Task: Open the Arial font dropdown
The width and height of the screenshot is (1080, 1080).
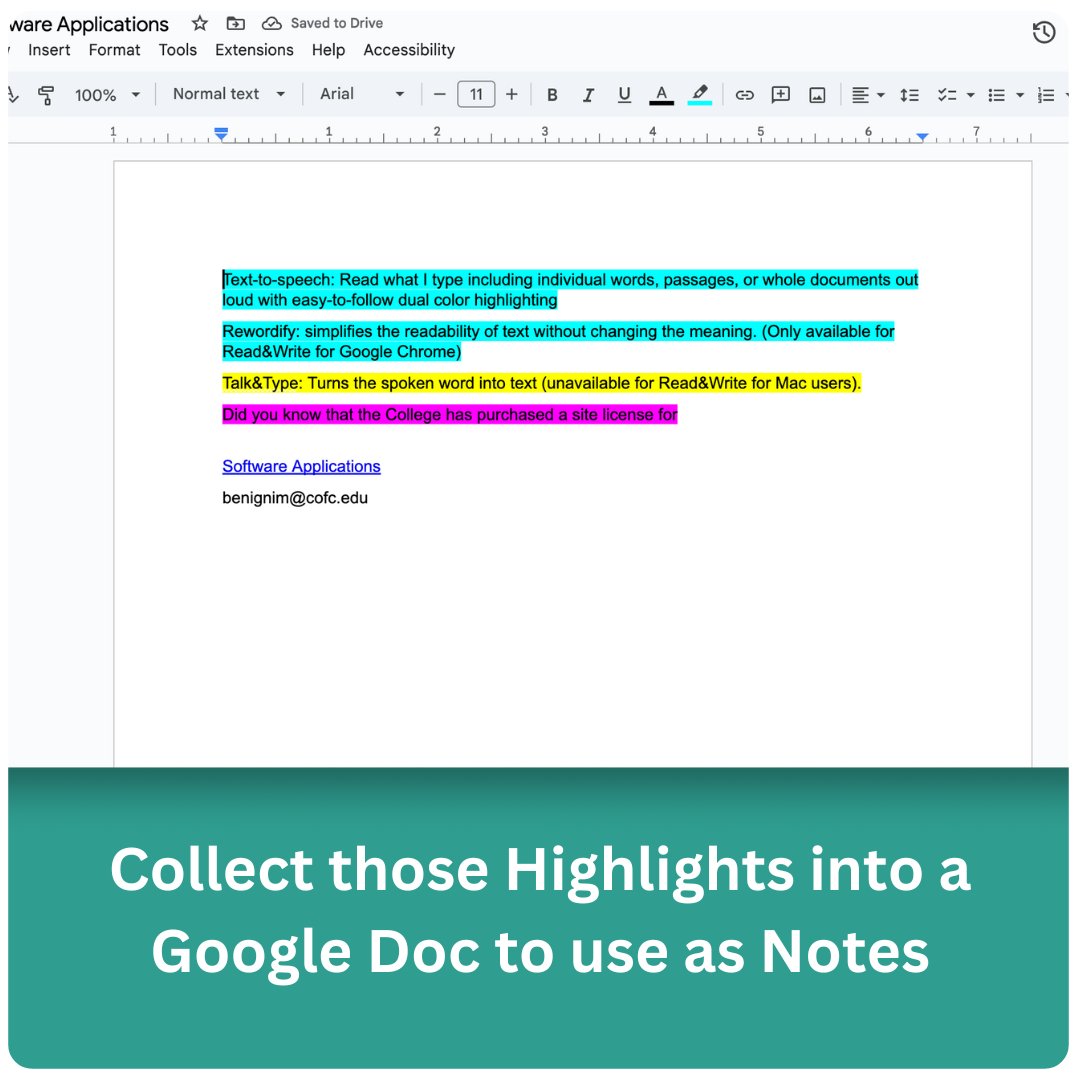Action: click(362, 94)
